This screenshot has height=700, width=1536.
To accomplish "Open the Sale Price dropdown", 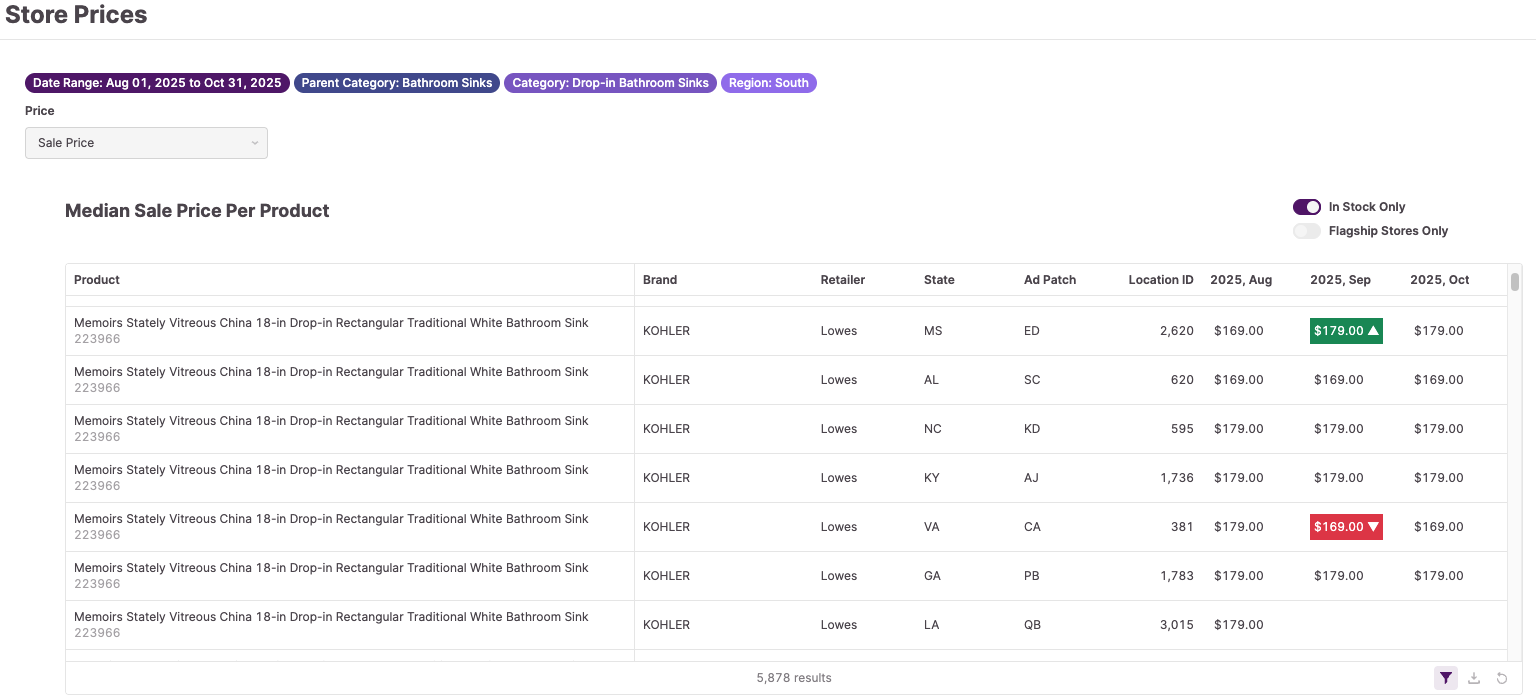I will [146, 143].
